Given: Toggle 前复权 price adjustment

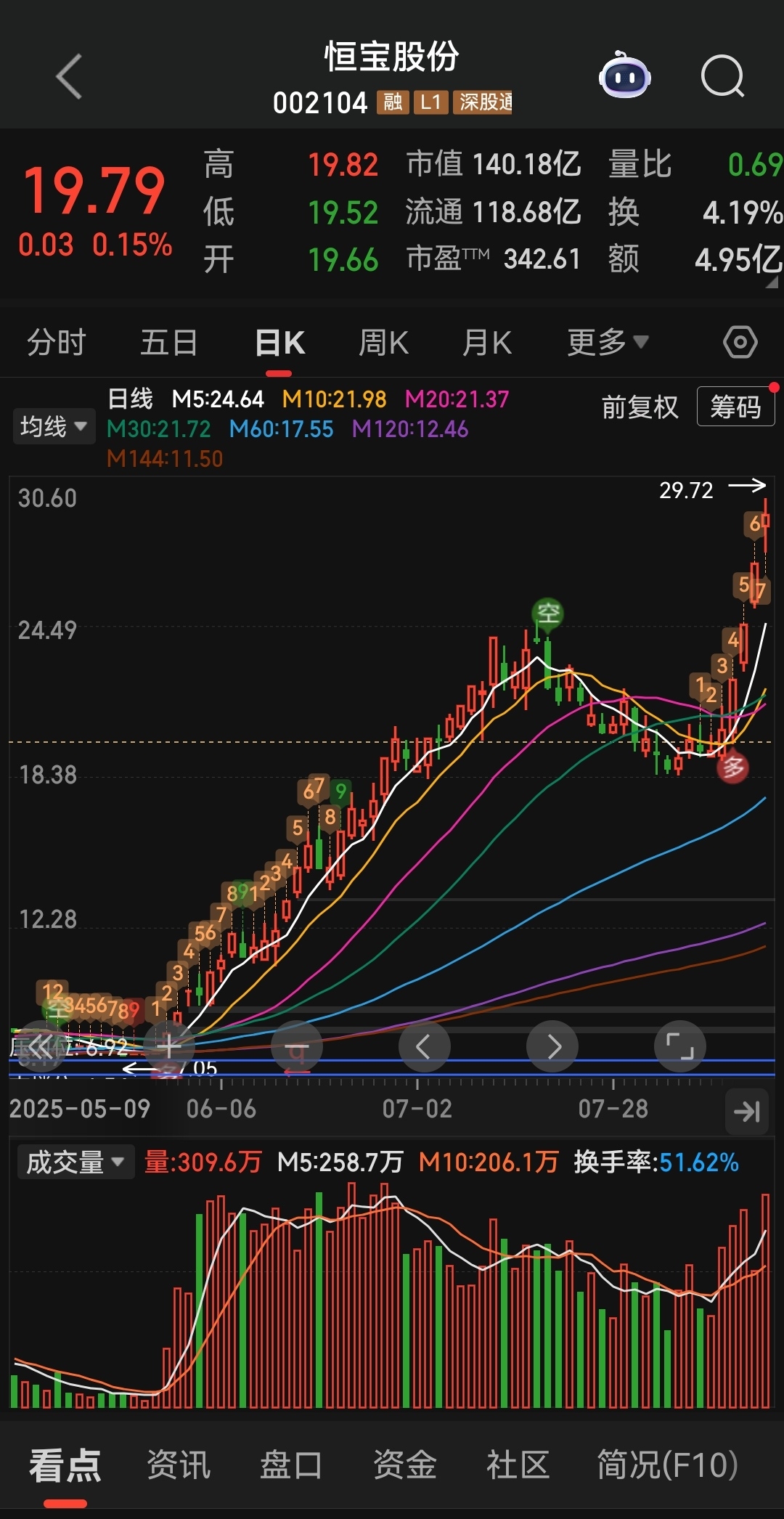Looking at the screenshot, I should coord(640,407).
